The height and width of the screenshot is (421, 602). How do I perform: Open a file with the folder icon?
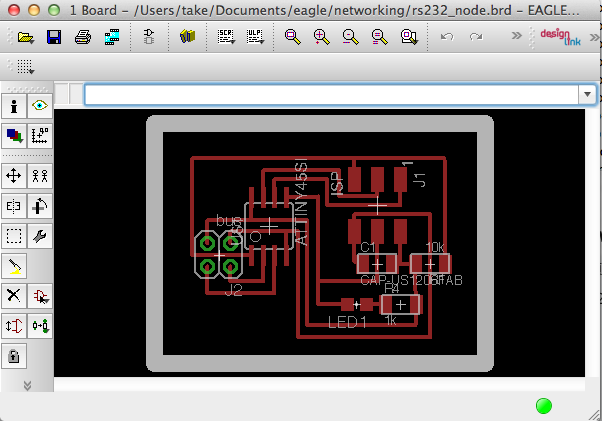tap(25, 37)
